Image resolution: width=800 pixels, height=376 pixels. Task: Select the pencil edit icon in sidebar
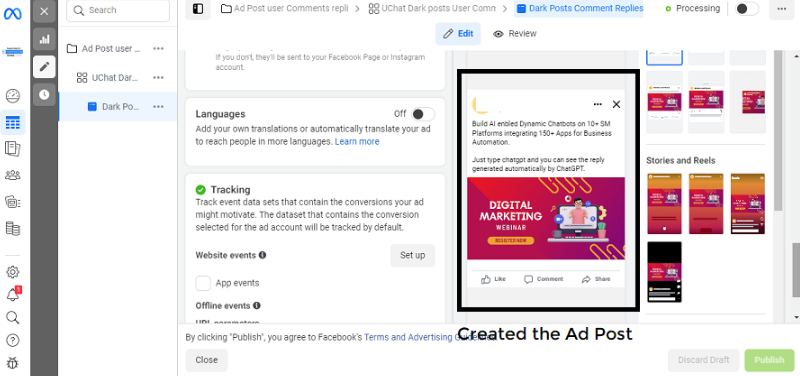(44, 67)
